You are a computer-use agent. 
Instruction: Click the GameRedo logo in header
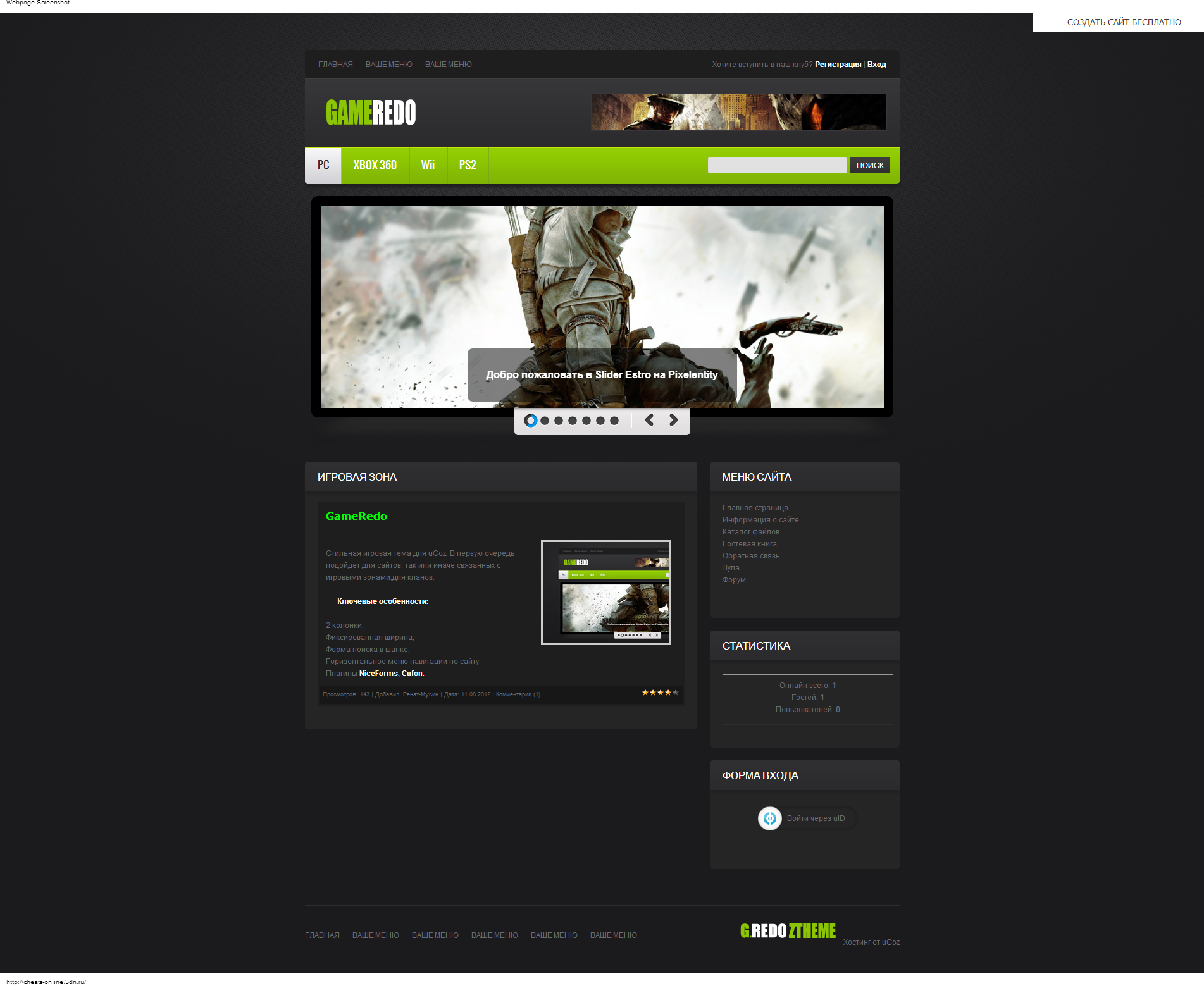371,113
